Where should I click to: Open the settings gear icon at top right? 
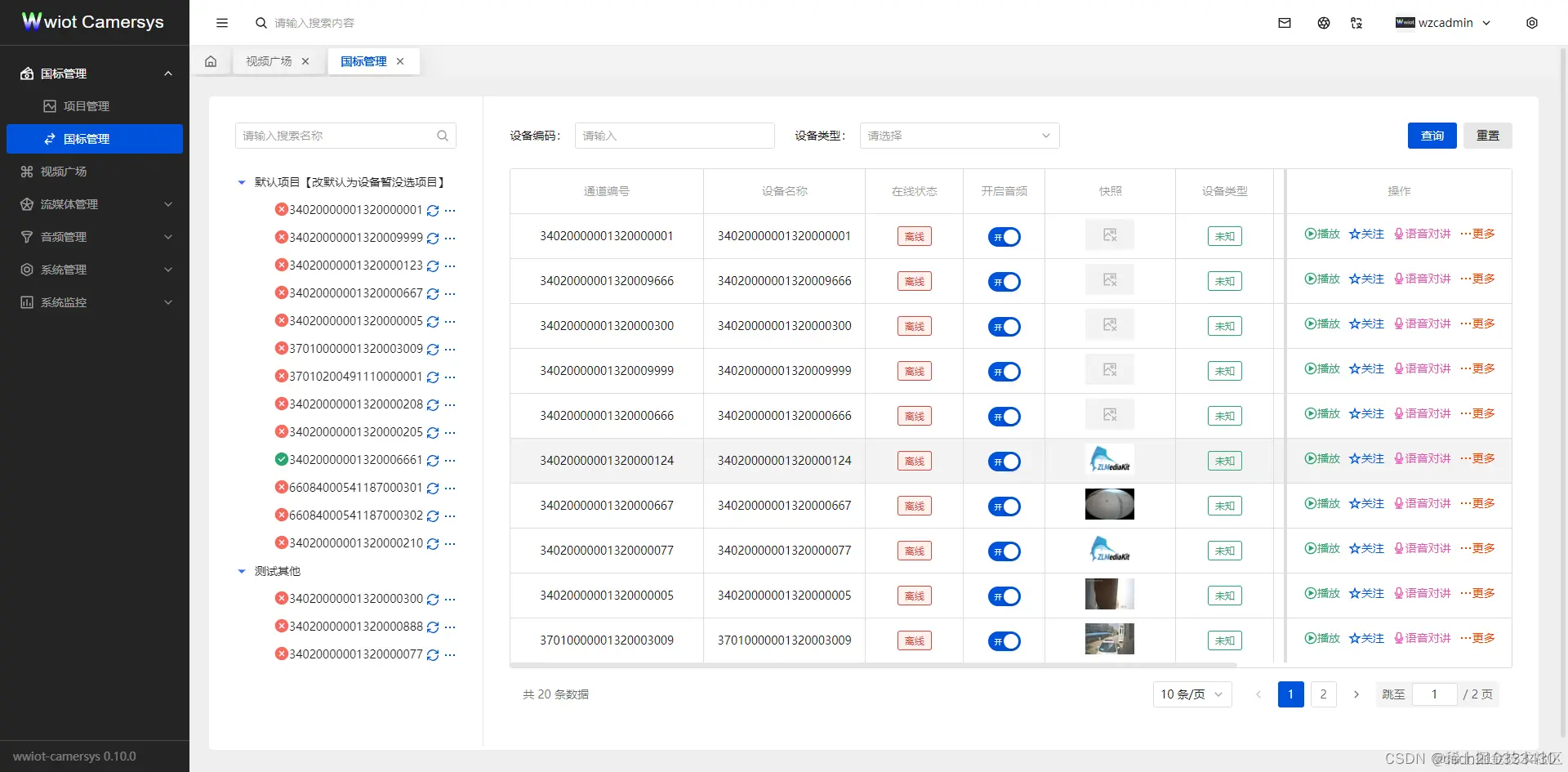[1532, 23]
